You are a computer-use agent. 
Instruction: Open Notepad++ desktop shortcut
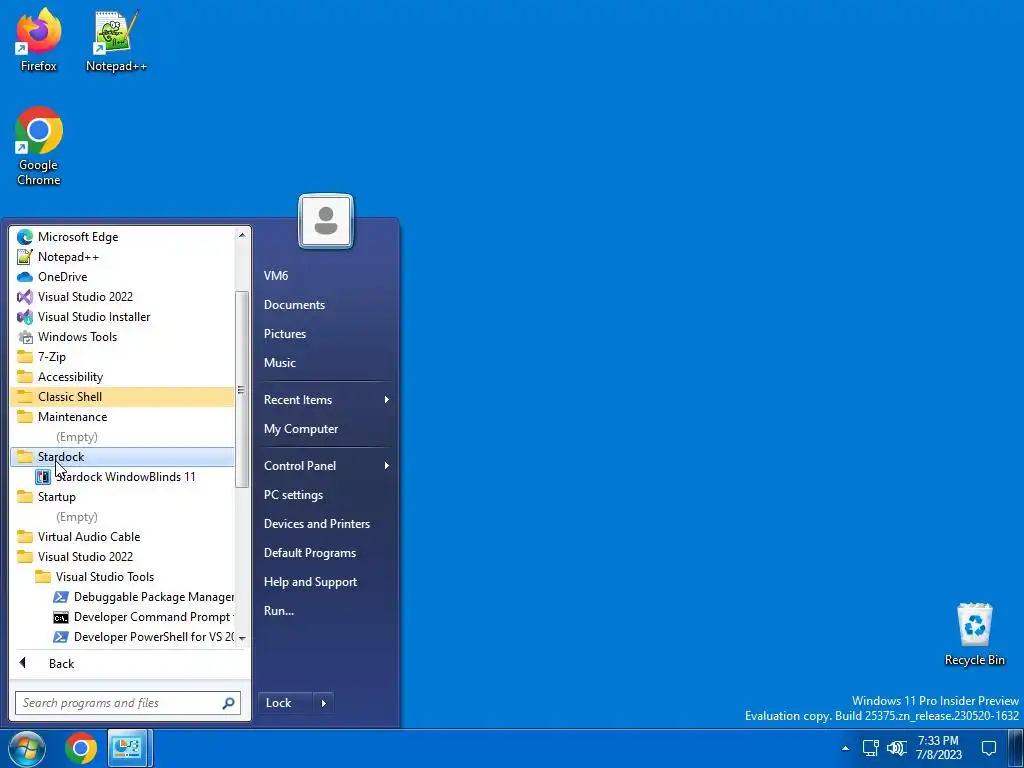coord(116,40)
